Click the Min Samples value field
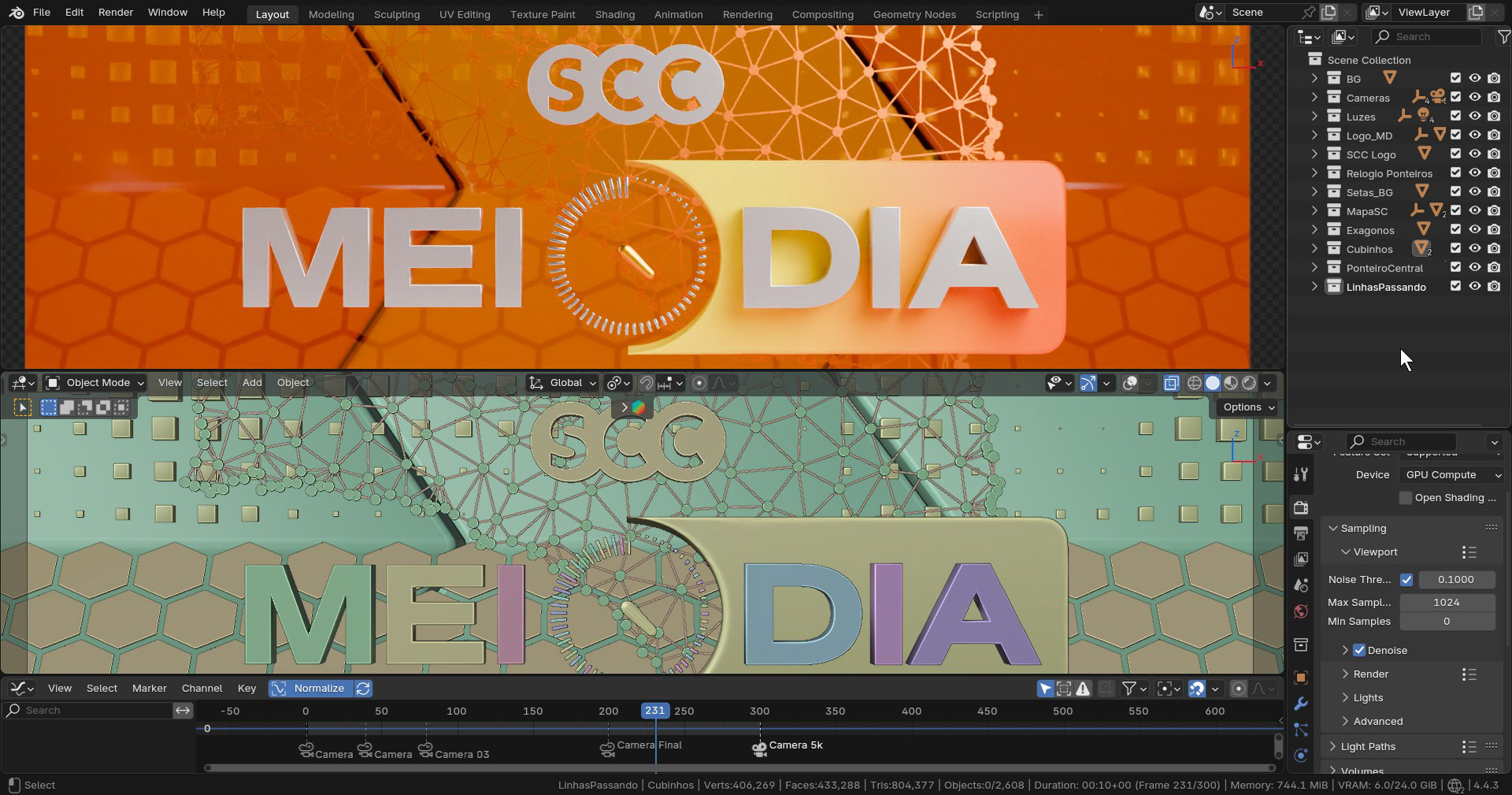Viewport: 1512px width, 795px height. [x=1447, y=622]
